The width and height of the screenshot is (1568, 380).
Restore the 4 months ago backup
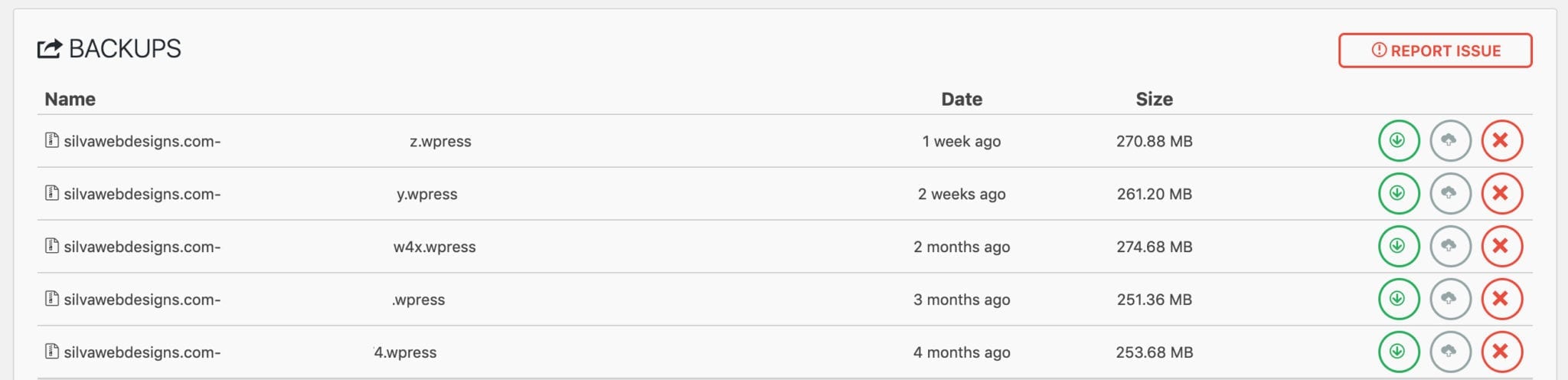1450,352
